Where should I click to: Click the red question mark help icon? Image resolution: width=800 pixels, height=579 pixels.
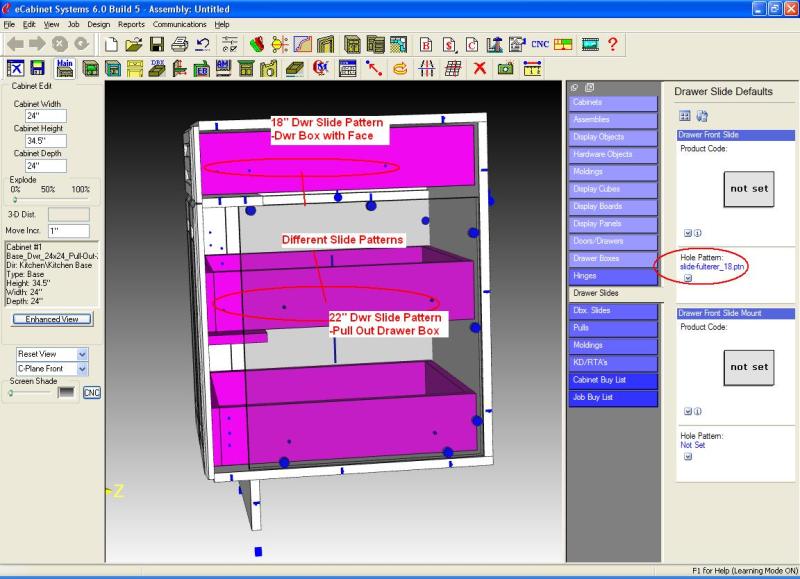tap(612, 44)
